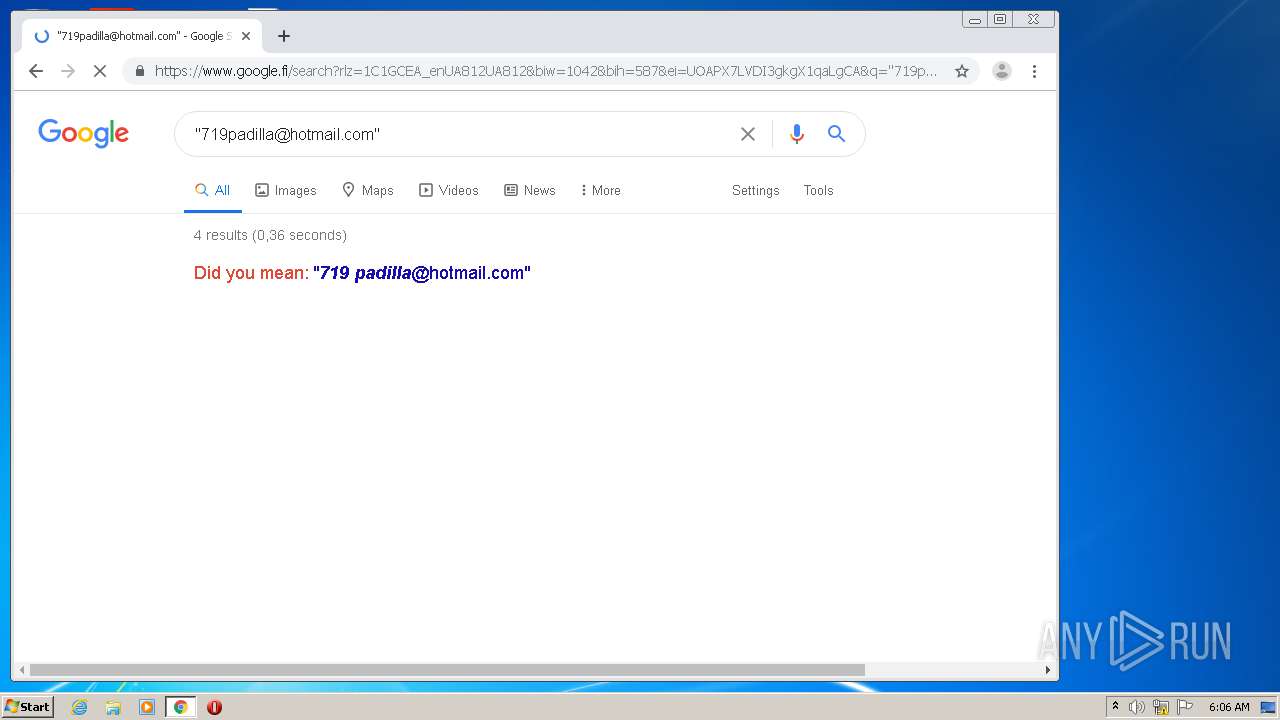Select the "Did you mean:" text
This screenshot has width=1280, height=720.
(x=251, y=273)
